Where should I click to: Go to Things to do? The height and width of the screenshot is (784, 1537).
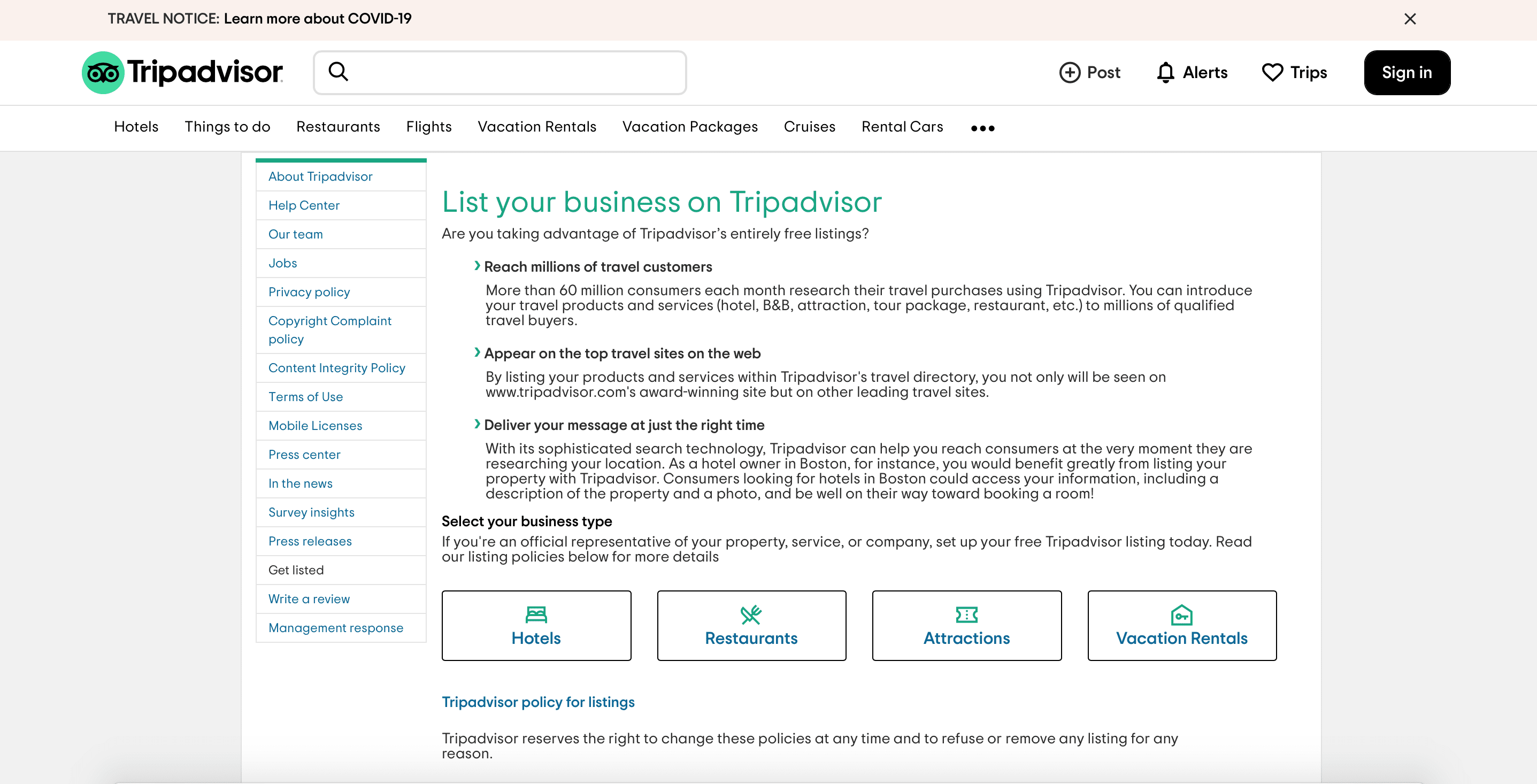coord(227,127)
